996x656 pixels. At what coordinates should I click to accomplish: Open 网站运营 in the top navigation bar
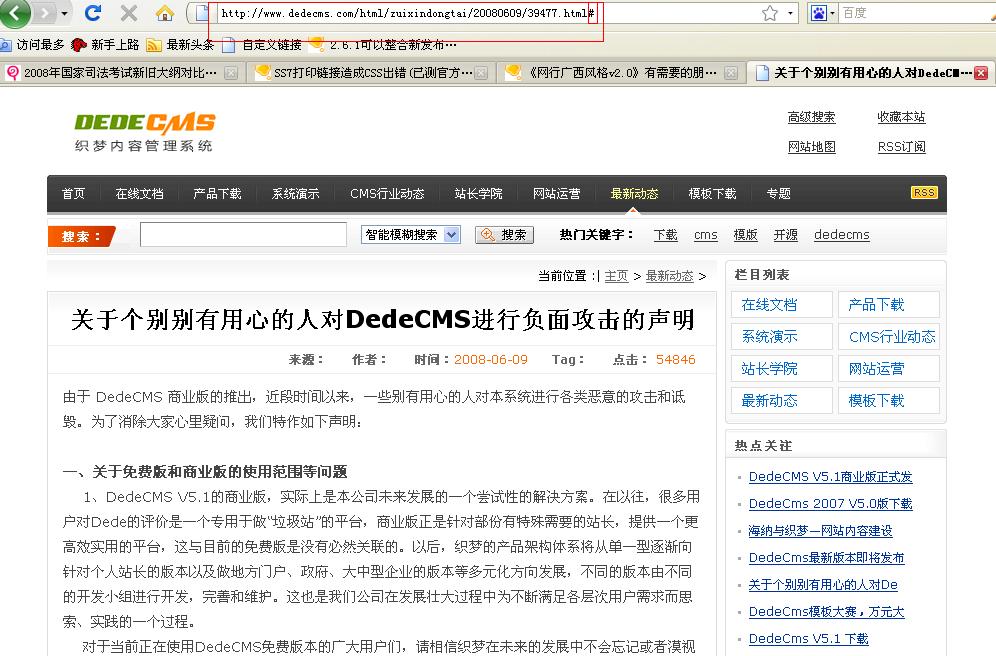click(x=556, y=194)
